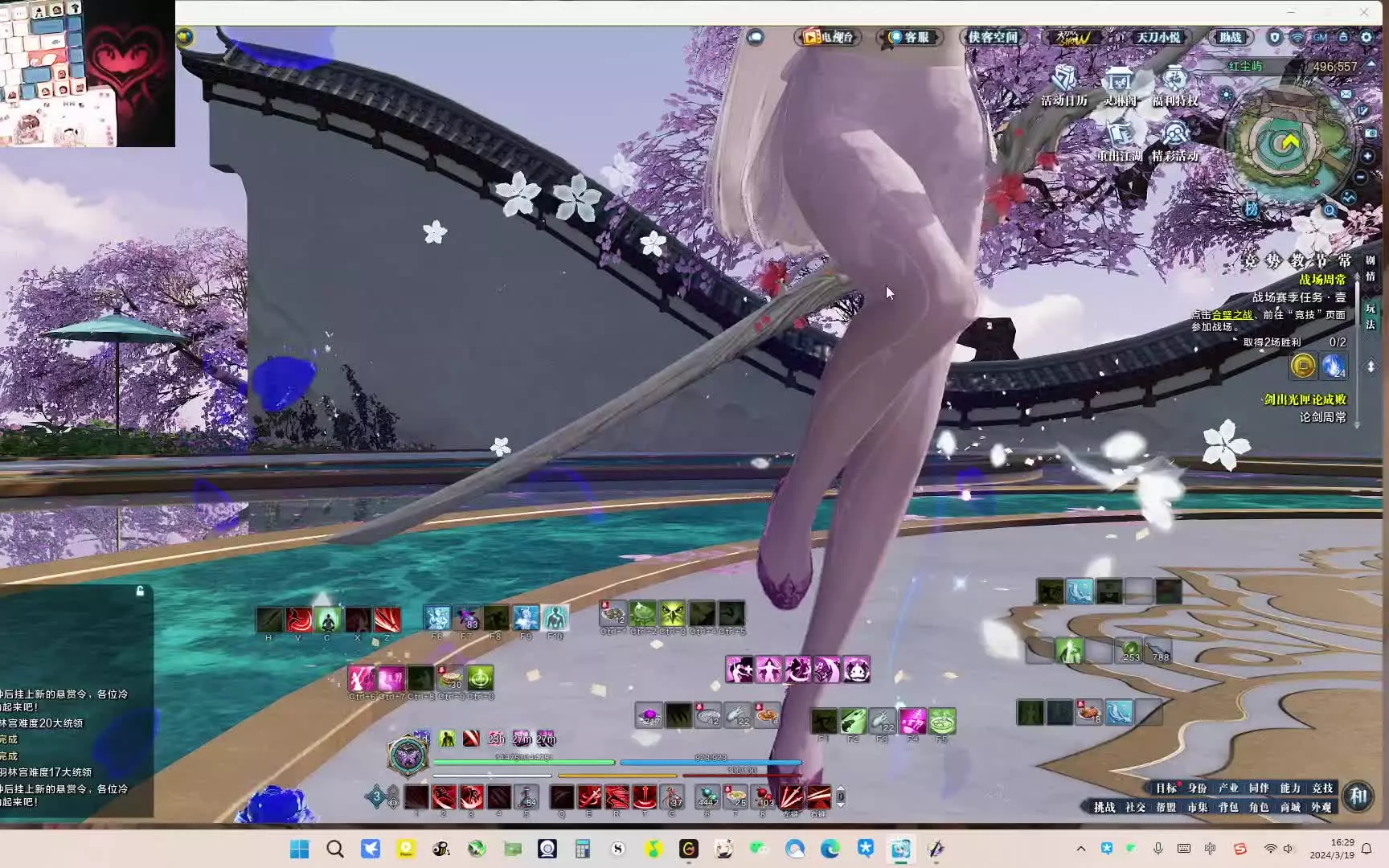Viewport: 1389px width, 868px height.
Task: Use the Ctrl+0 green potion slot
Action: point(480,678)
